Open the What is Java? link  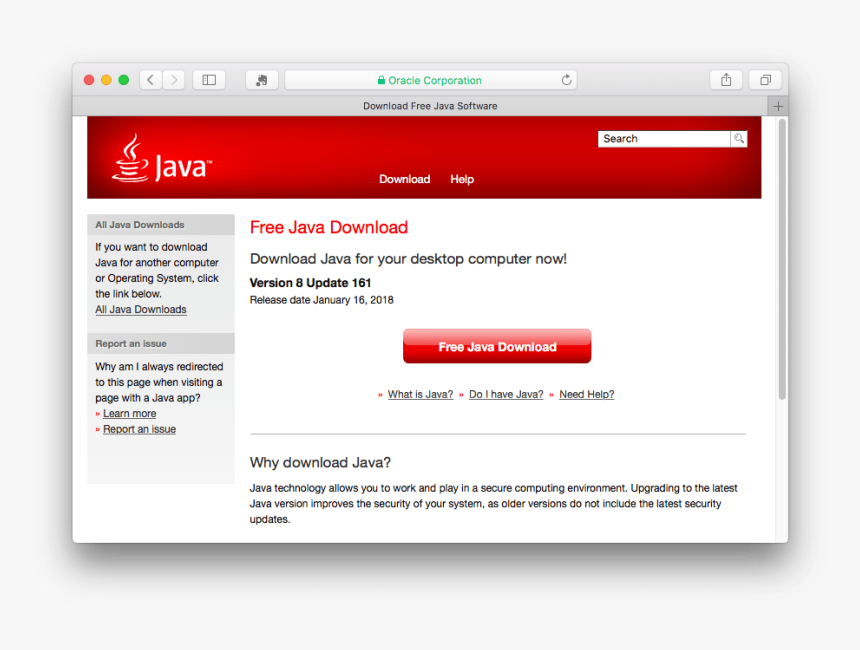(x=420, y=394)
